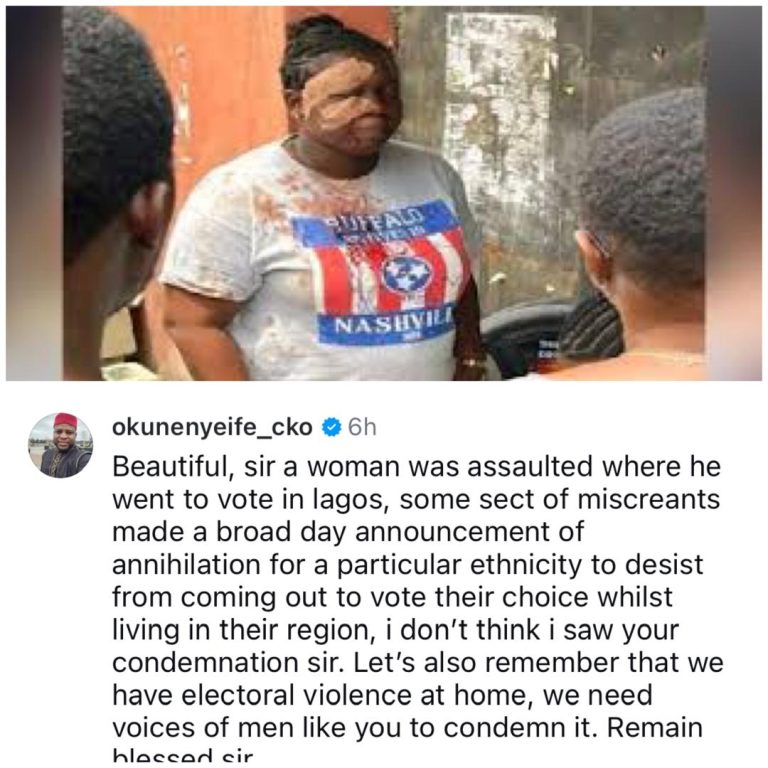Click the word 'annihilation' in the comment text

(186, 564)
